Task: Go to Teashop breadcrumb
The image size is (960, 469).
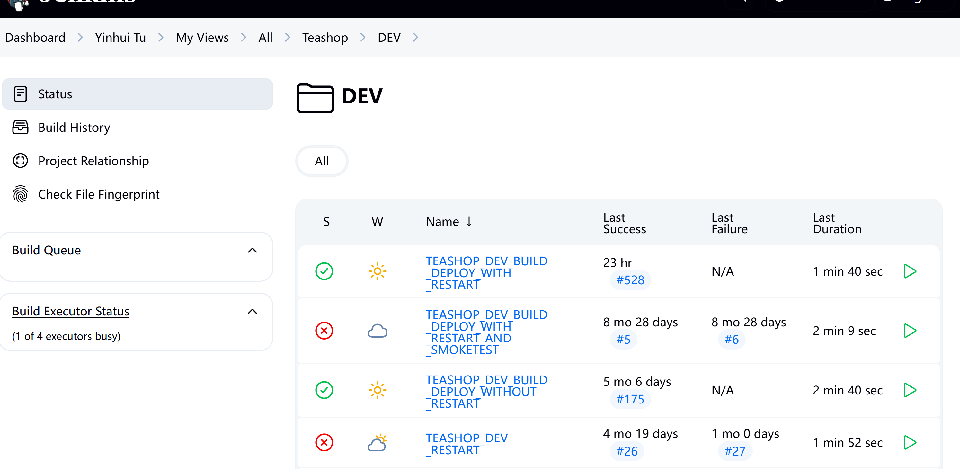Action: 324,37
